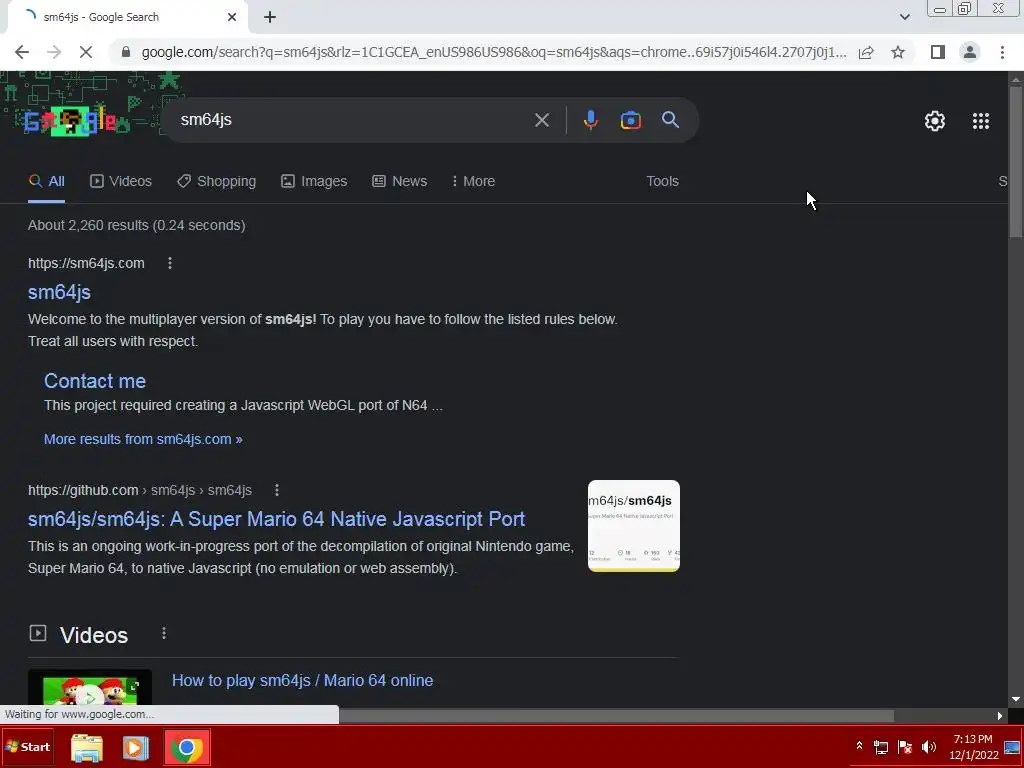Click the Google doodle logo
1024x768 pixels.
coord(71,121)
